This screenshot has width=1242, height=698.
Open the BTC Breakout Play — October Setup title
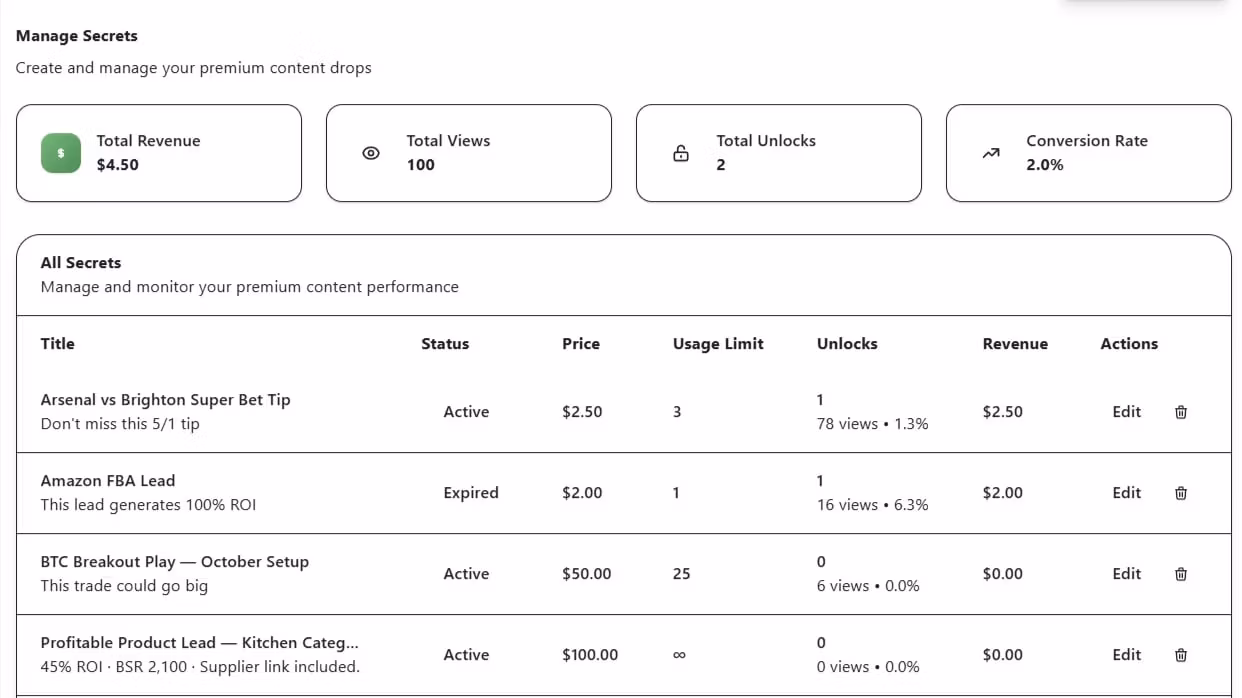click(x=174, y=562)
